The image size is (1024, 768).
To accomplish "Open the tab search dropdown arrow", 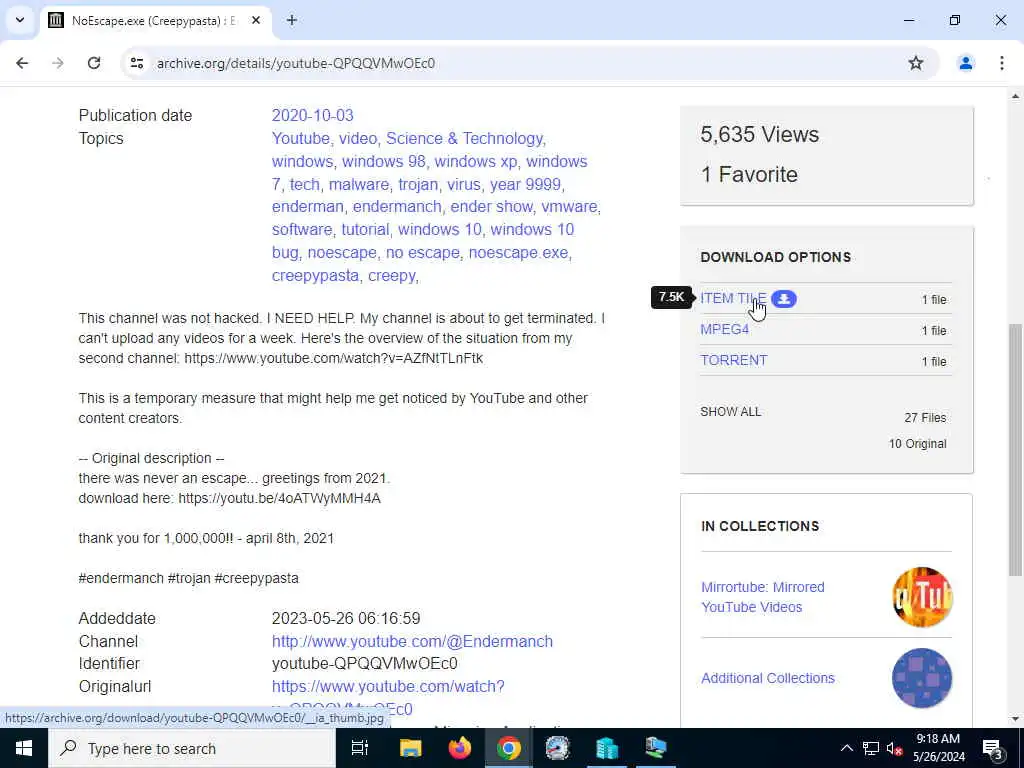I will coord(20,20).
